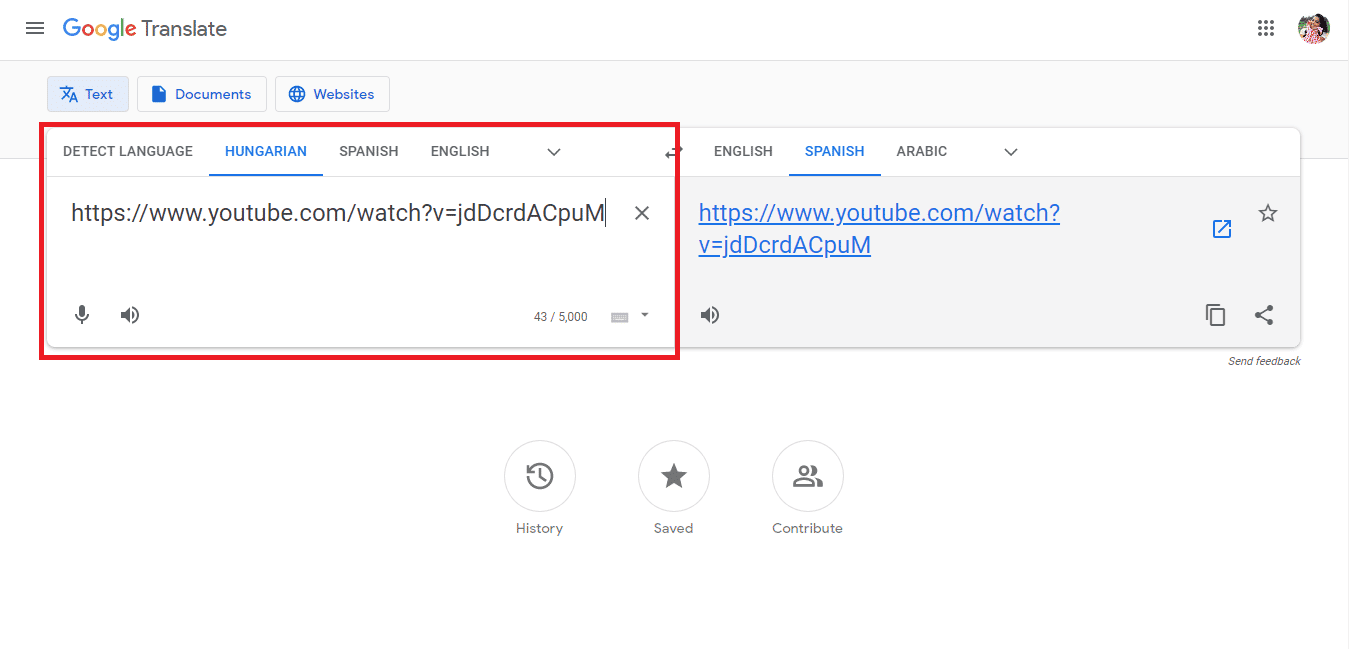Open Saved translations

coord(674,476)
